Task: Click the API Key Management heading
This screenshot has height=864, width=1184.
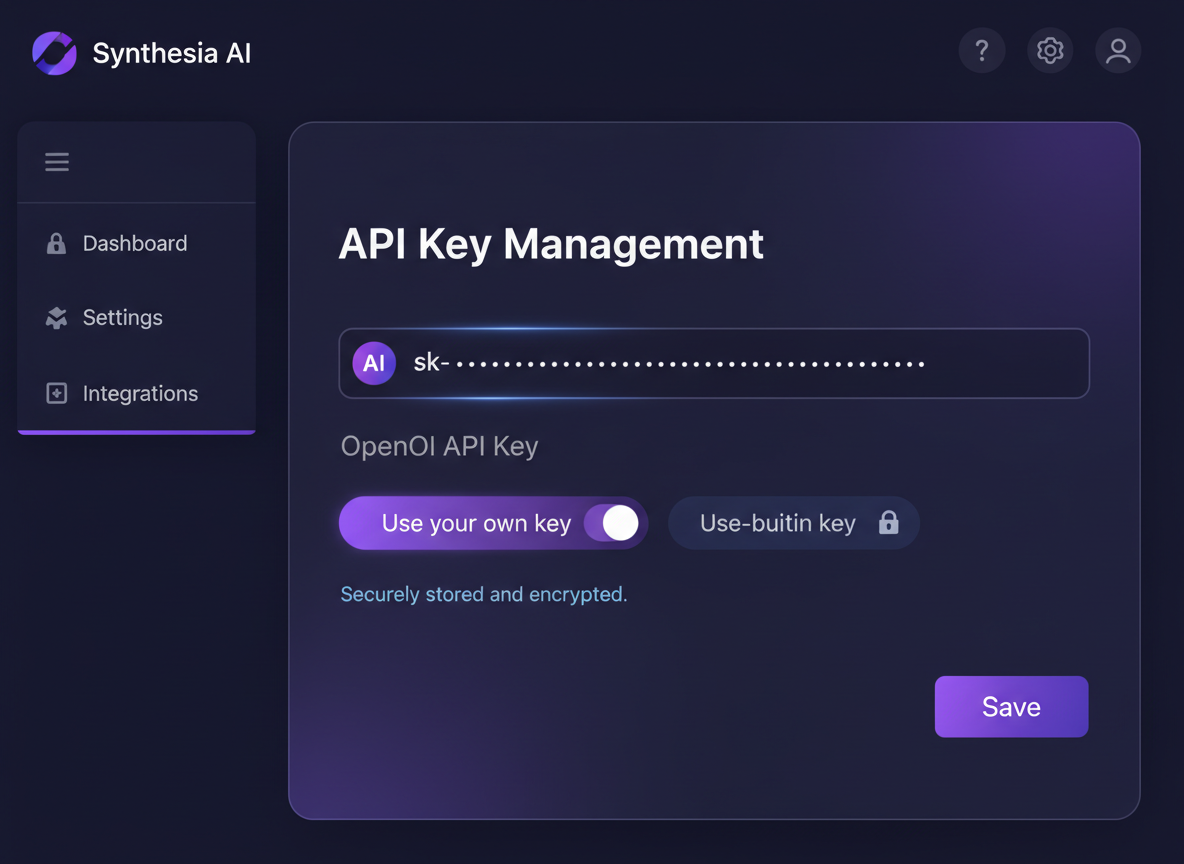Action: (550, 245)
